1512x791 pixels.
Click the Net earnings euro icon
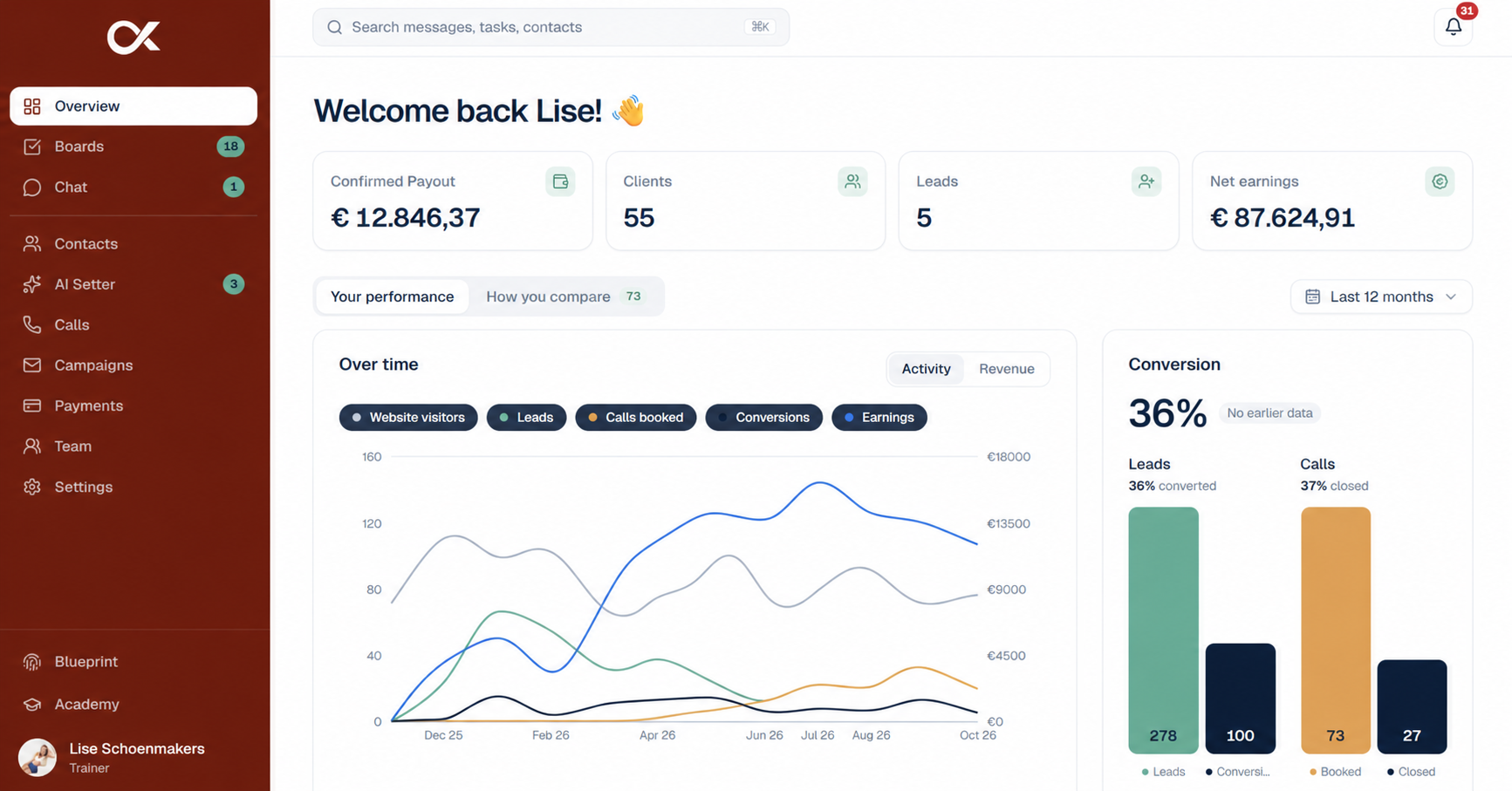click(1440, 181)
